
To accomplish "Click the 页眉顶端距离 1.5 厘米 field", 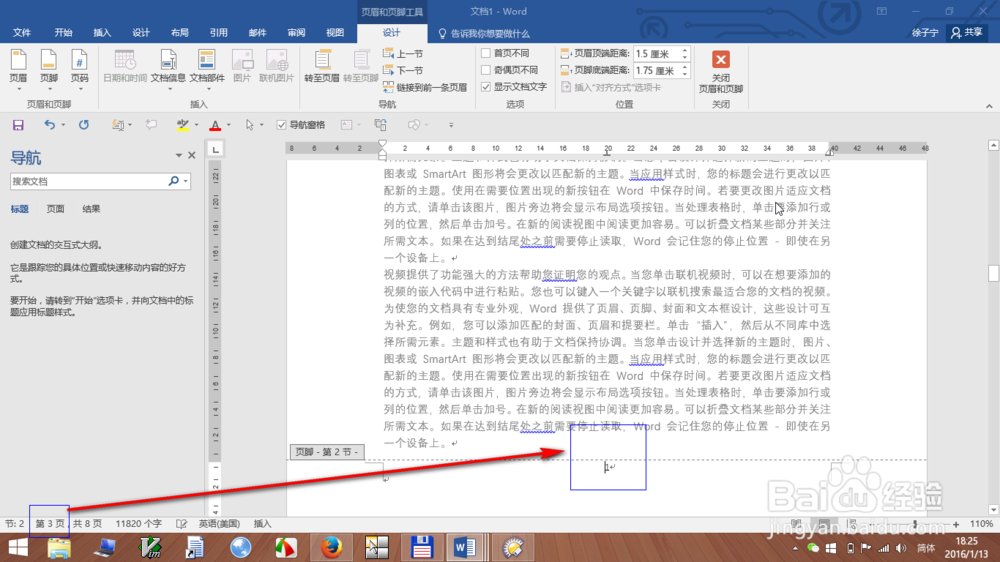I will click(x=657, y=54).
